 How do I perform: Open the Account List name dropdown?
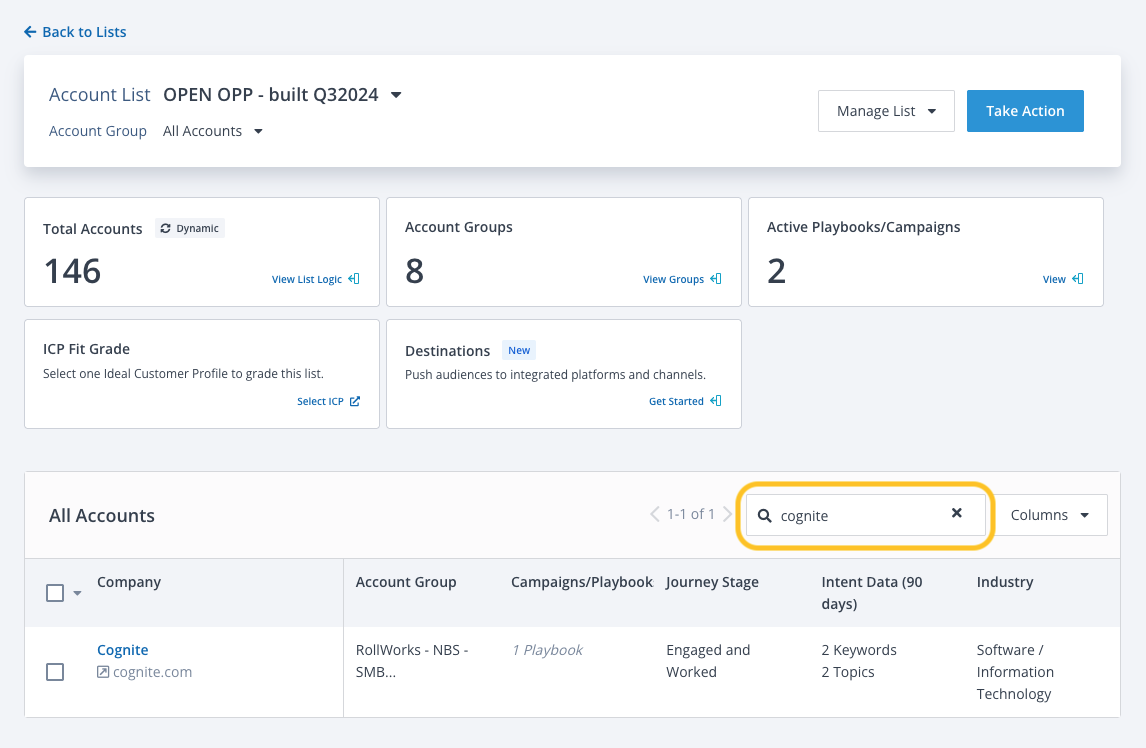[396, 95]
